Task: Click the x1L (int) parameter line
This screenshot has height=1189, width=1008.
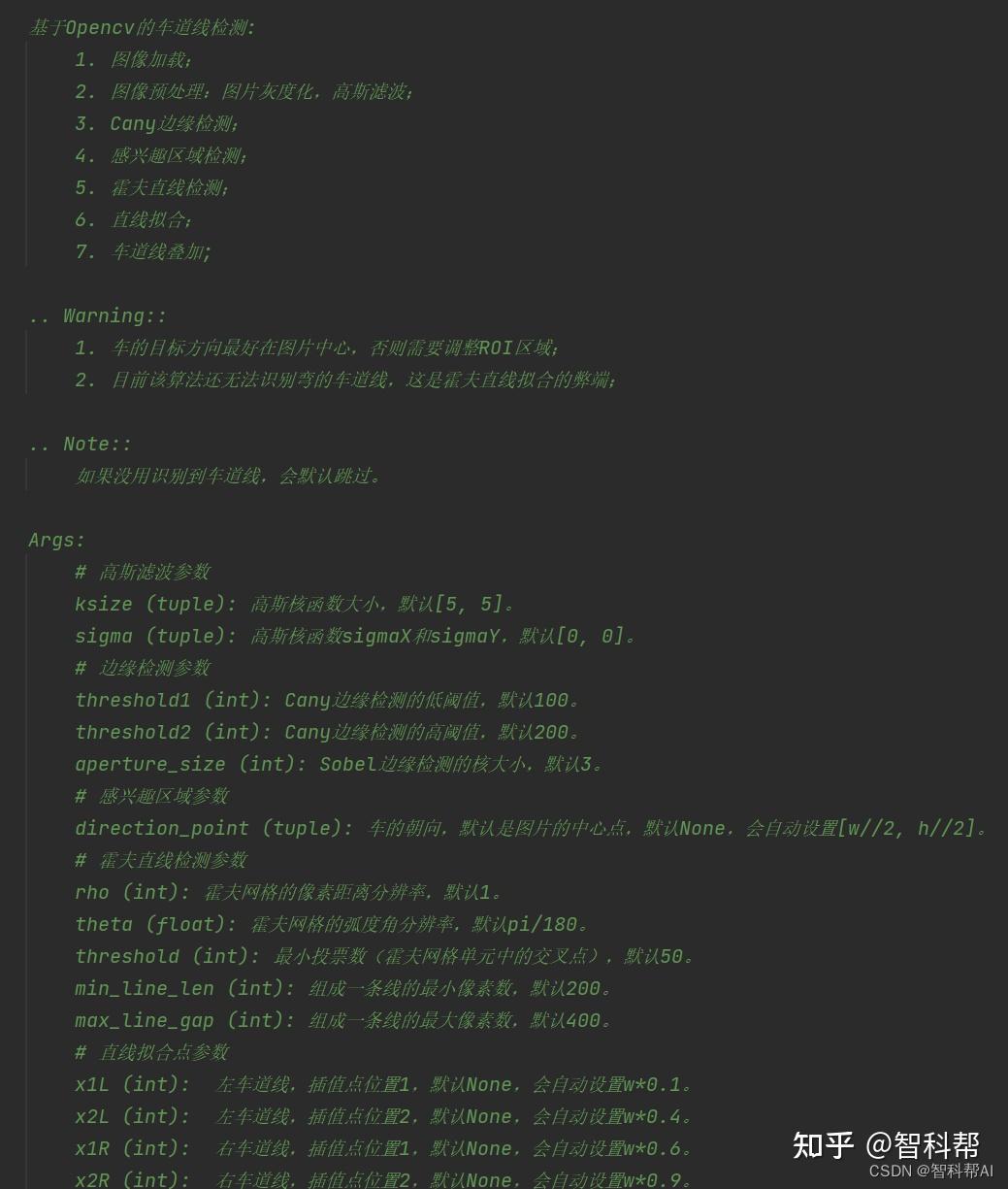Action: coord(384,1084)
